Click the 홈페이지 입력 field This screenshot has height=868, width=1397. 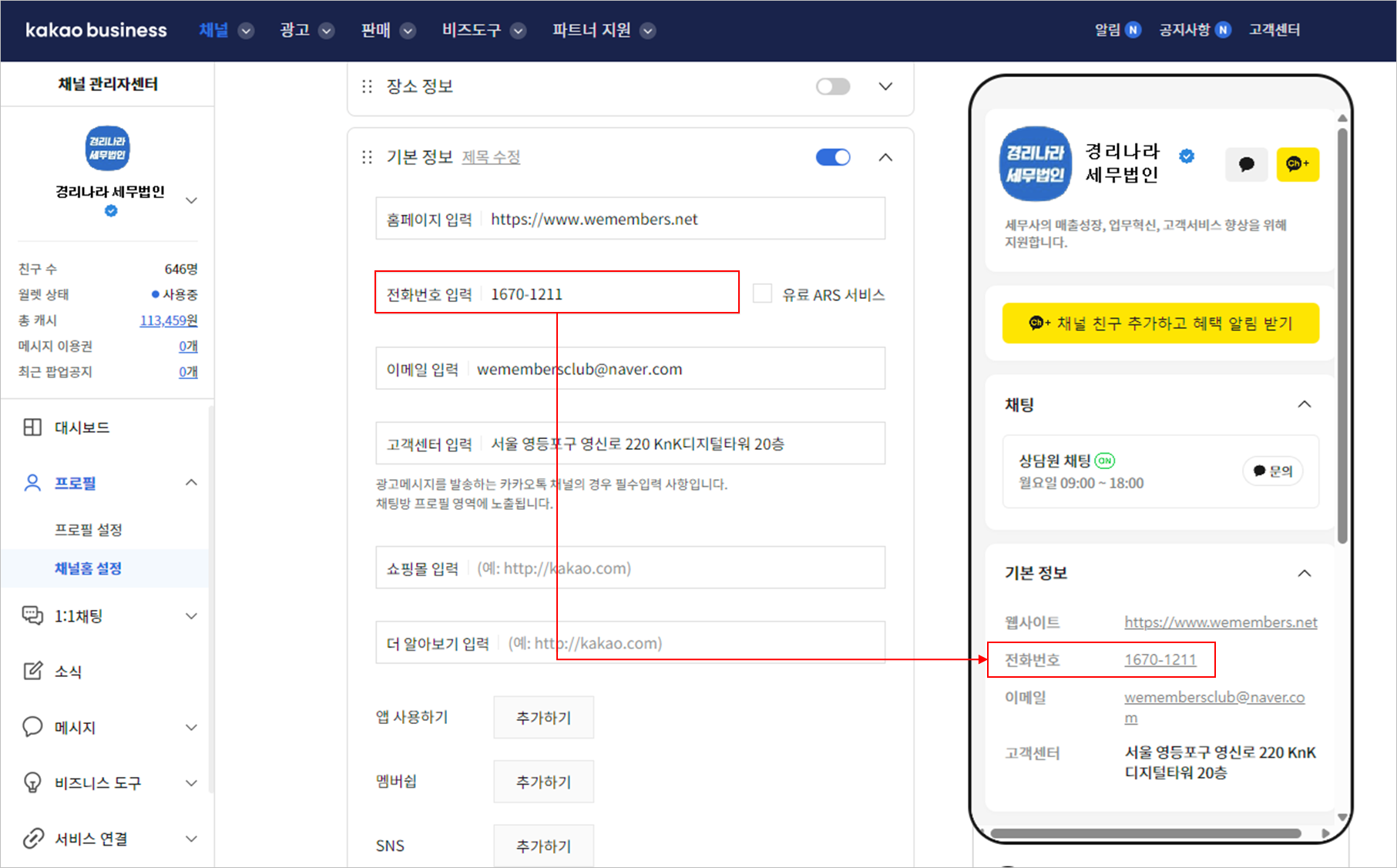coord(630,219)
